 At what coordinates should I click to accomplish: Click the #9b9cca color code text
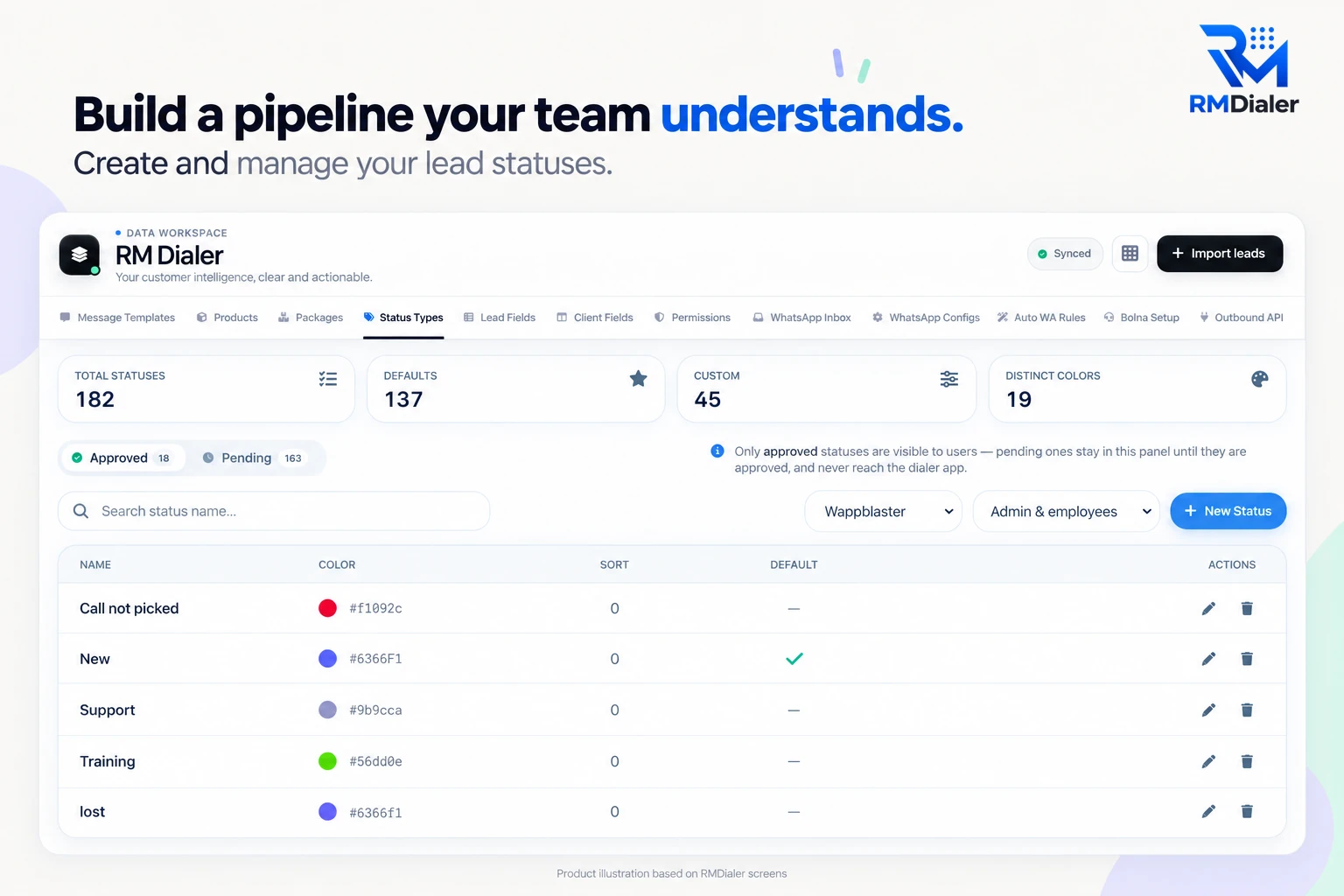pyautogui.click(x=375, y=710)
